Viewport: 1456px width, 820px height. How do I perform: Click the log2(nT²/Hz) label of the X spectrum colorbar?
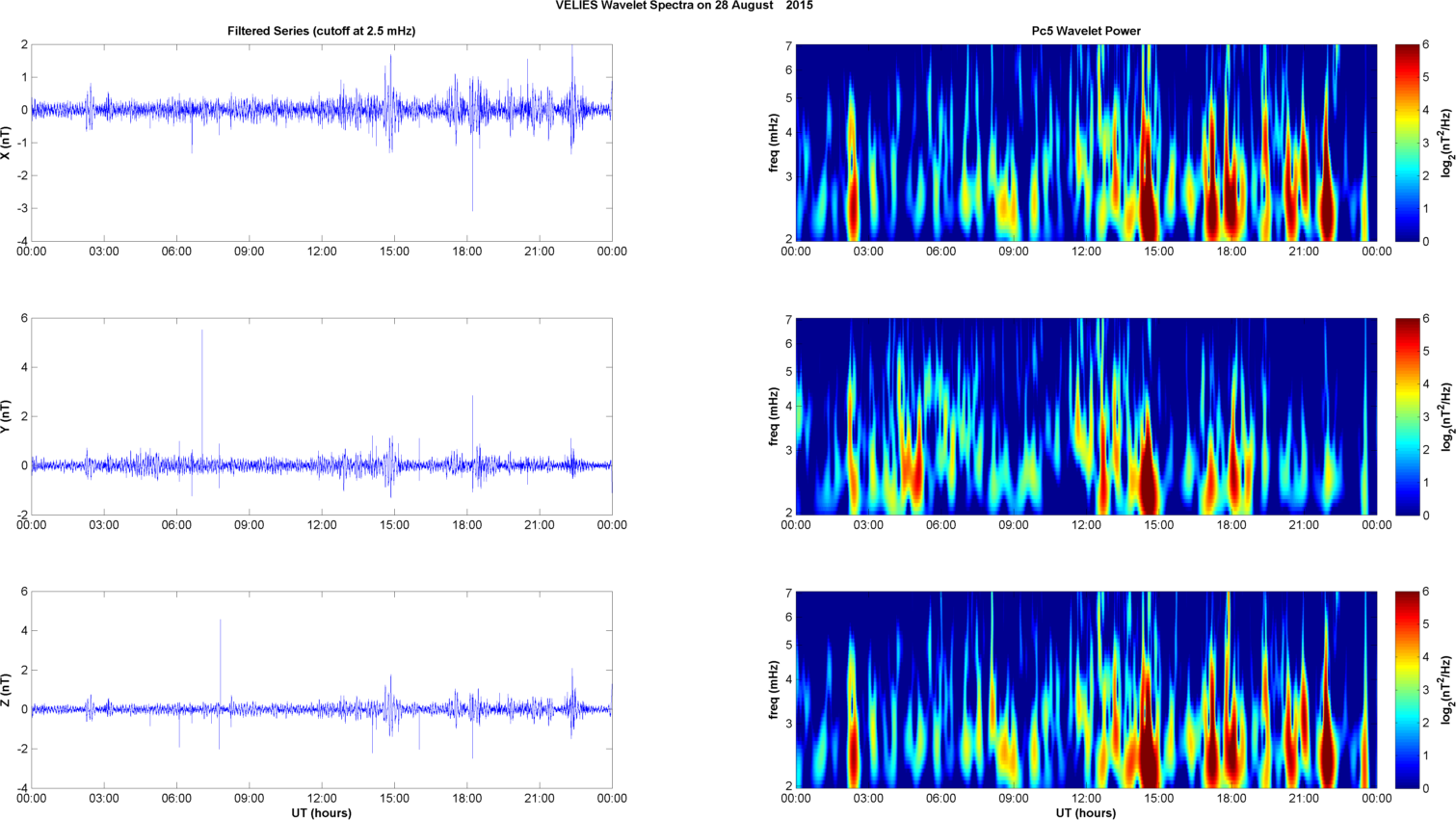[1446, 143]
